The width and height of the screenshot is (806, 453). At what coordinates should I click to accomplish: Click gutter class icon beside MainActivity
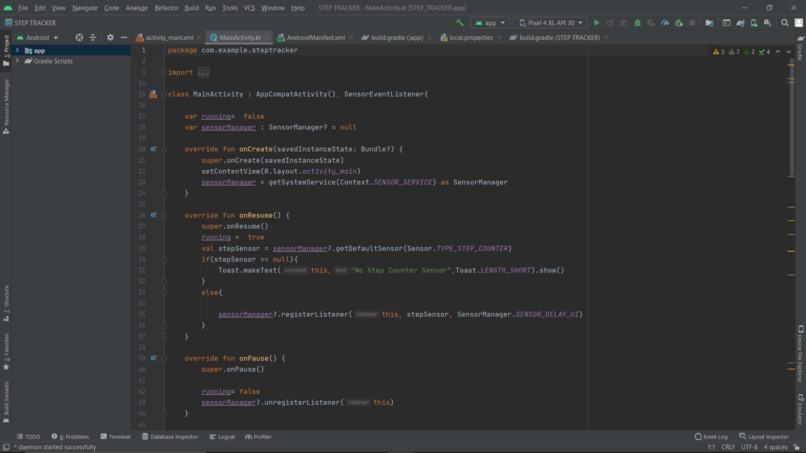[x=153, y=94]
